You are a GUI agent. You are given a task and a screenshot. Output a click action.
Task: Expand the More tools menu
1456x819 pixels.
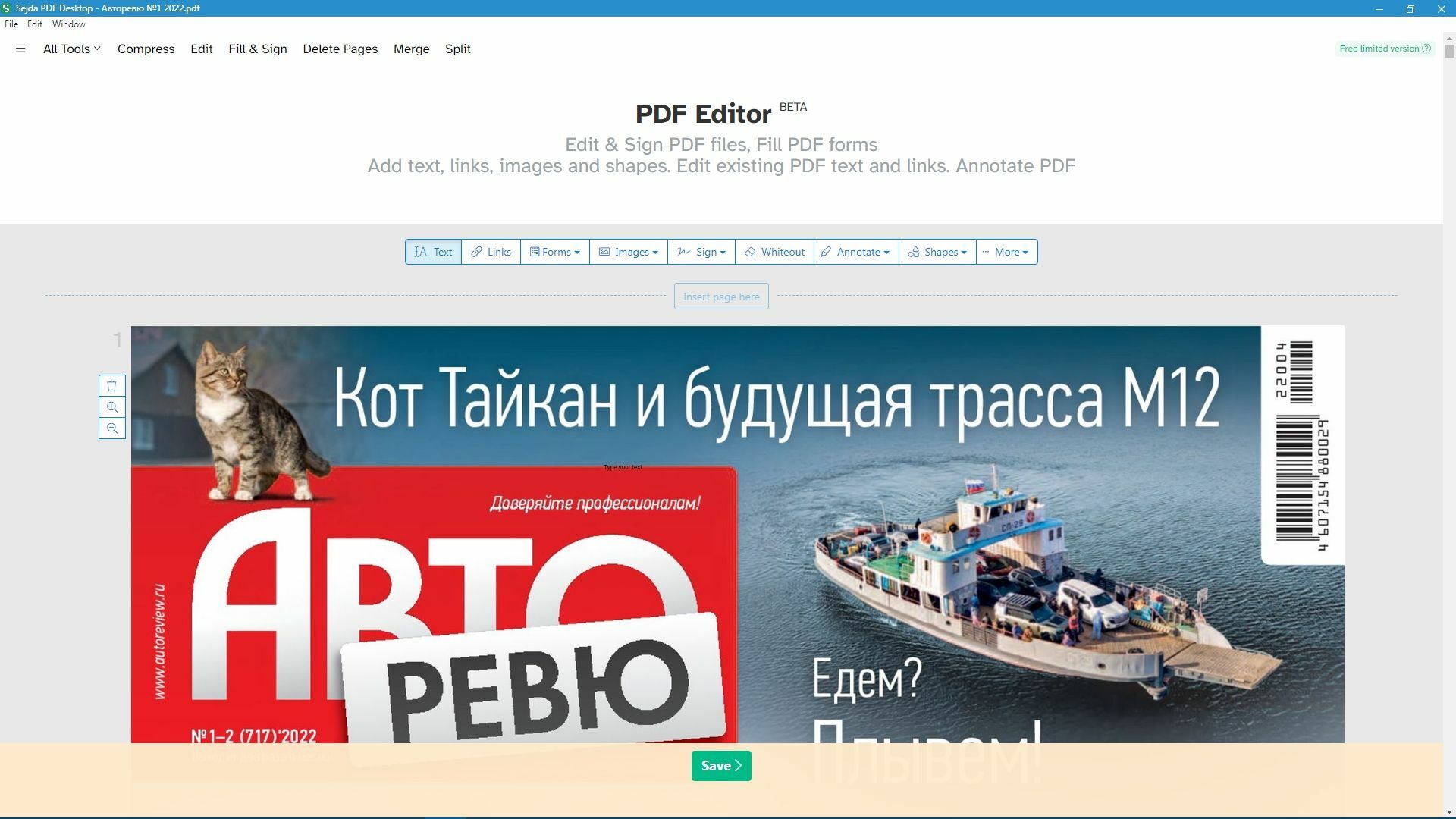click(x=1006, y=252)
